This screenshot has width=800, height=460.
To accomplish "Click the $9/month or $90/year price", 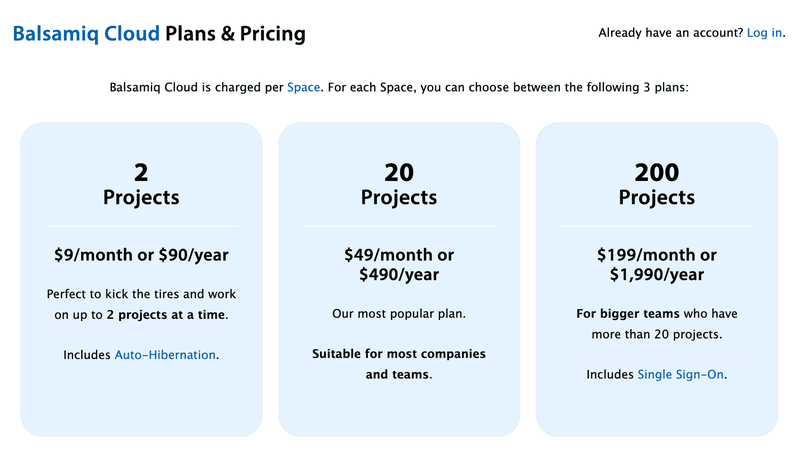I will click(141, 255).
